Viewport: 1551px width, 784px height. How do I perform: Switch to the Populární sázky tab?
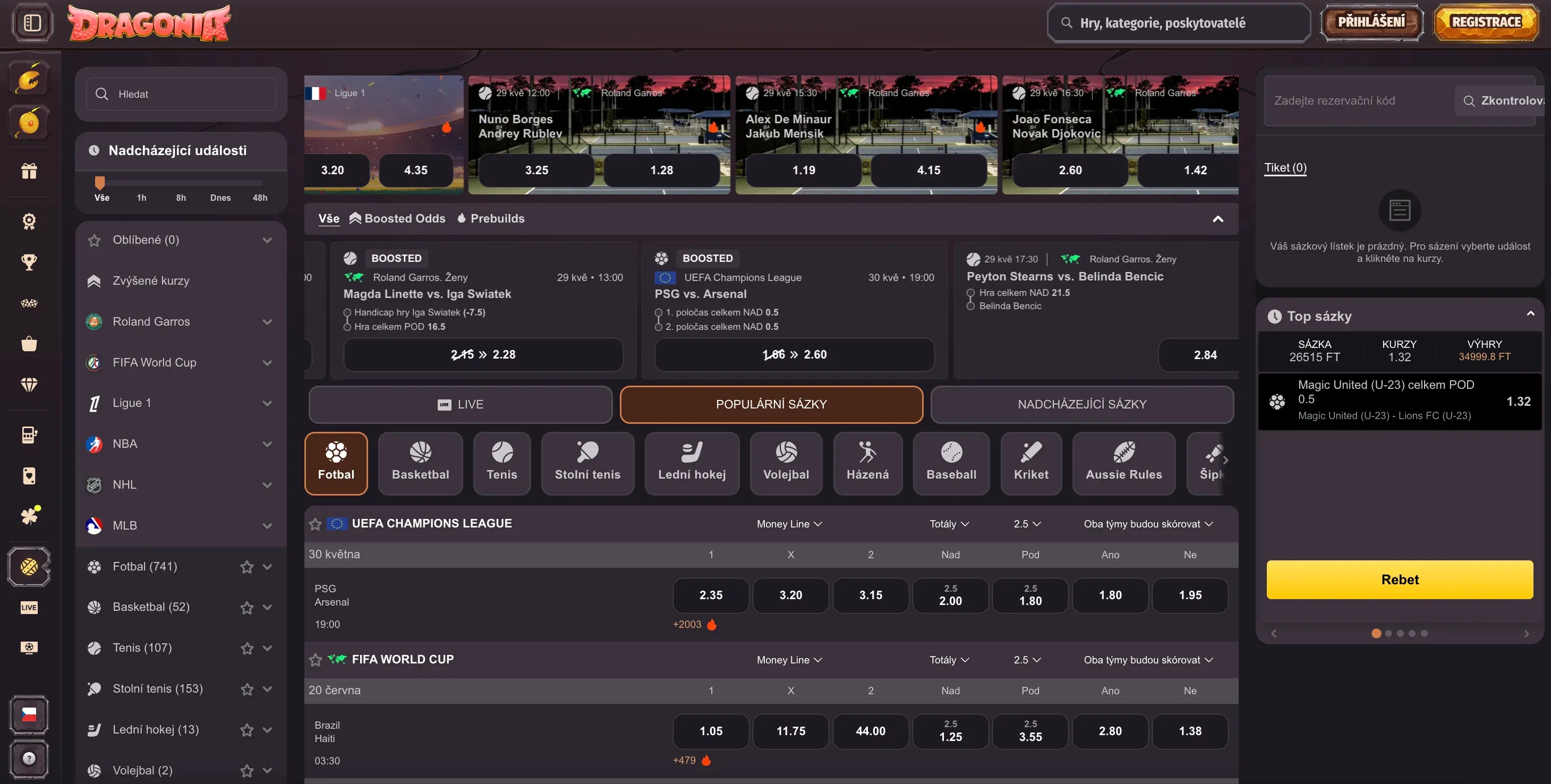(x=771, y=404)
